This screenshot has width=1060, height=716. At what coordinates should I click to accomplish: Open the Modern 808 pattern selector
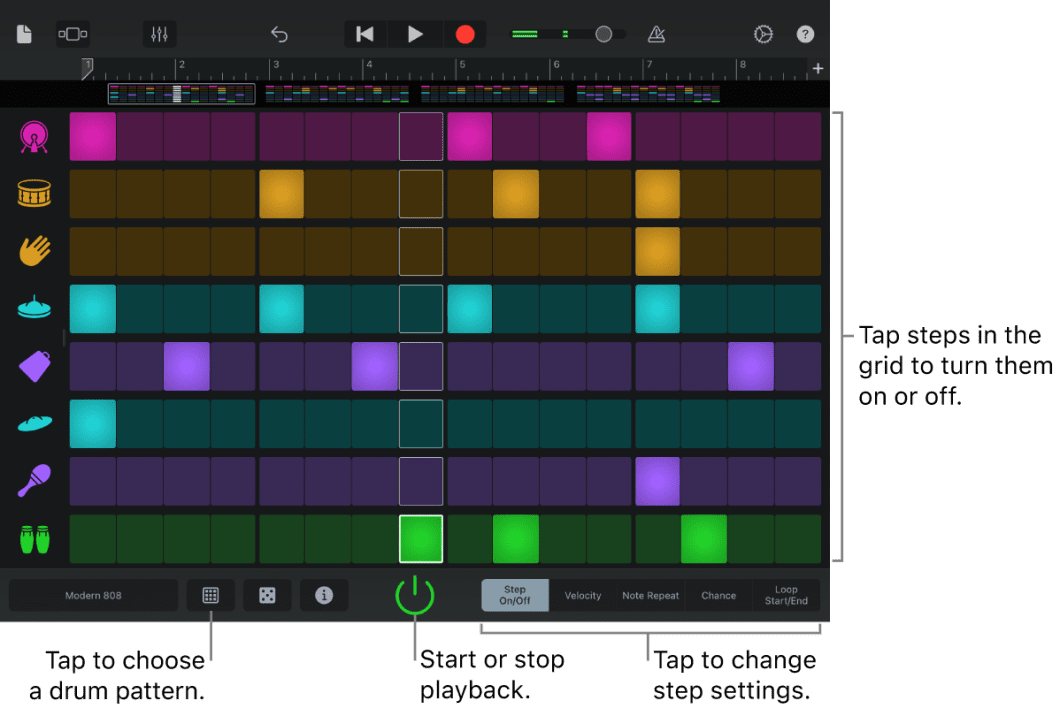point(92,595)
